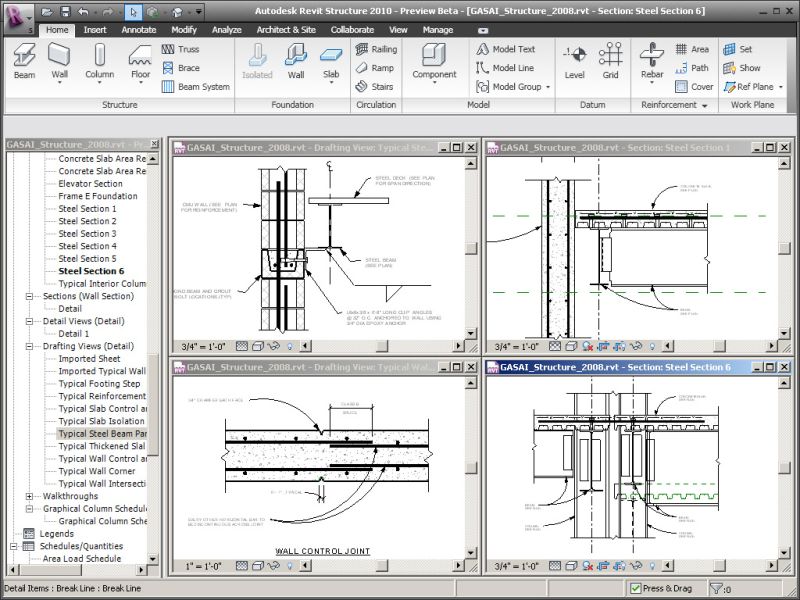Screen dimensions: 800x600
Task: Click the project browser scroll-down arrow
Action: [x=153, y=559]
